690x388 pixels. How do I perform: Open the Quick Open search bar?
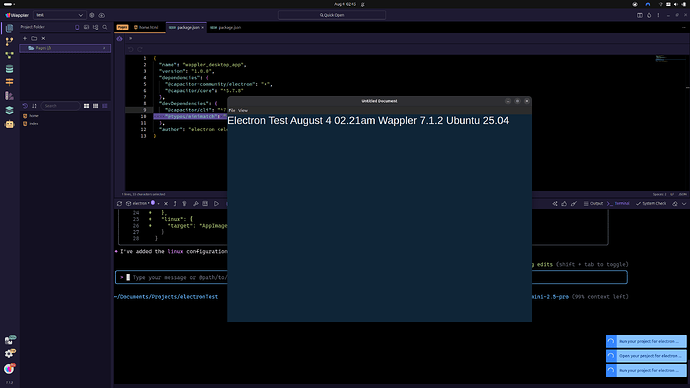click(332, 15)
